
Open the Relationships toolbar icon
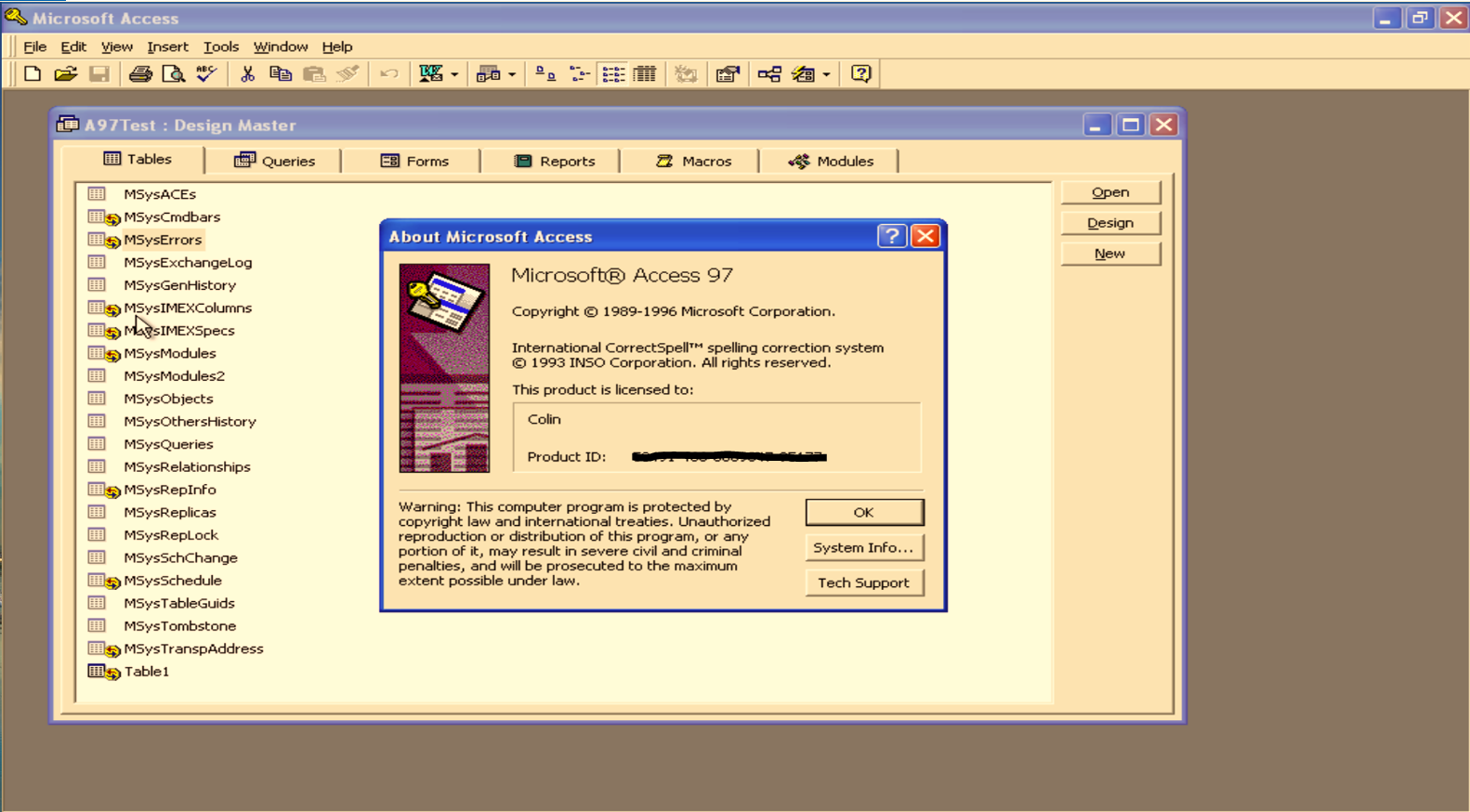click(x=769, y=74)
